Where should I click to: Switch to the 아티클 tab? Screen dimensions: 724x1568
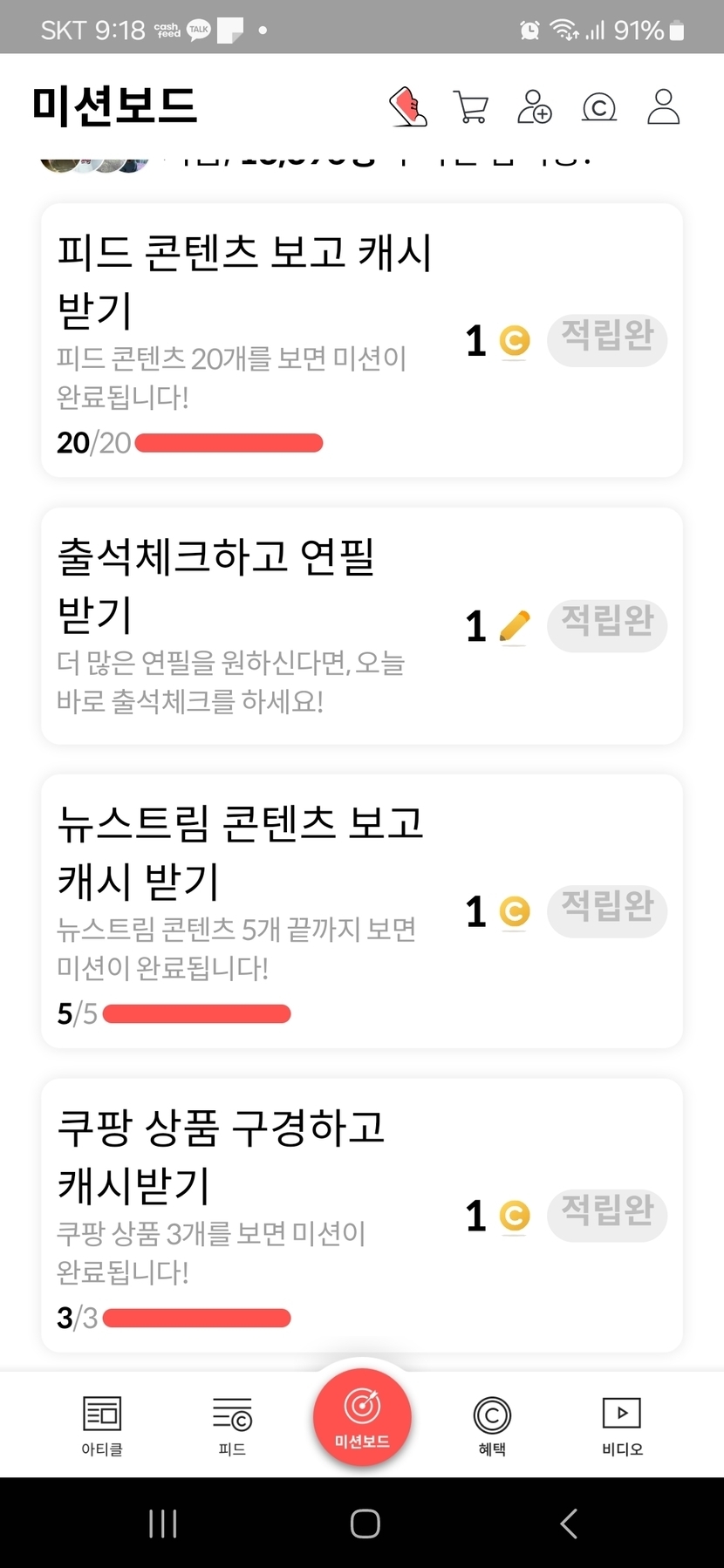pyautogui.click(x=102, y=1425)
